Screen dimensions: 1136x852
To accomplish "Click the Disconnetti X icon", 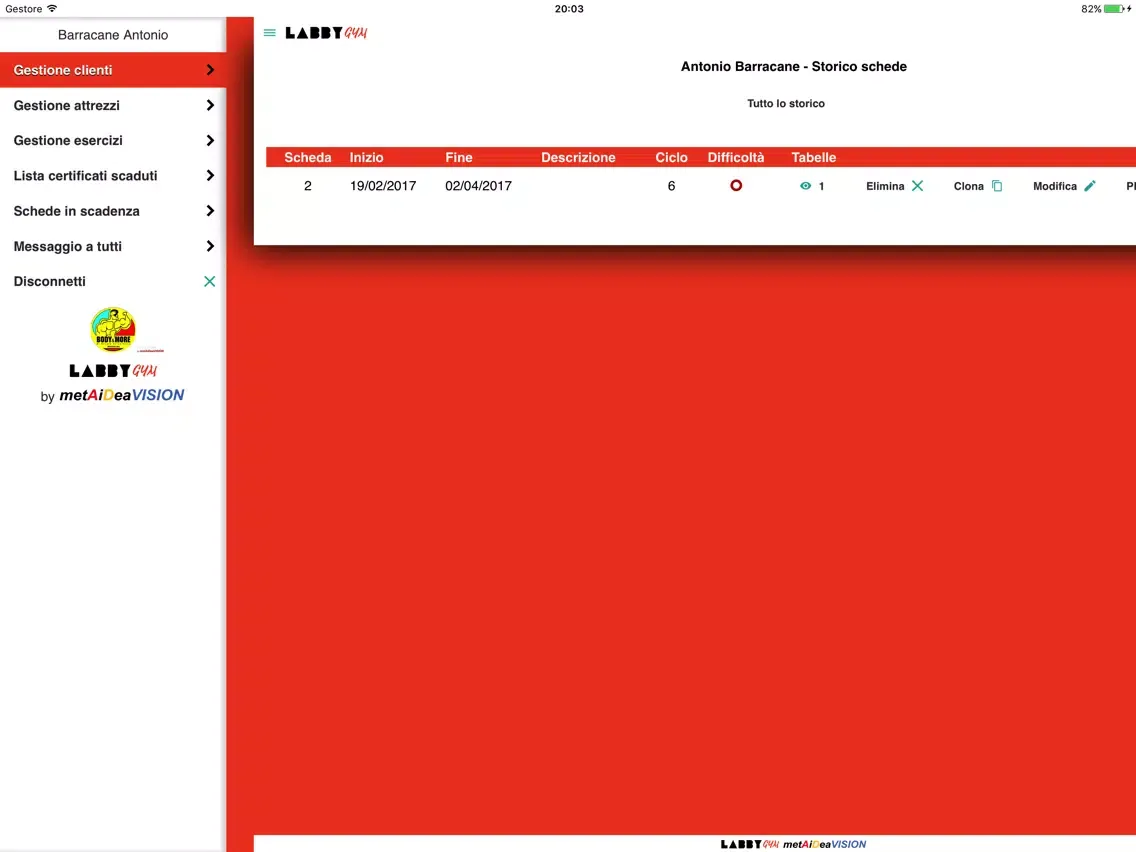I will click(x=209, y=281).
